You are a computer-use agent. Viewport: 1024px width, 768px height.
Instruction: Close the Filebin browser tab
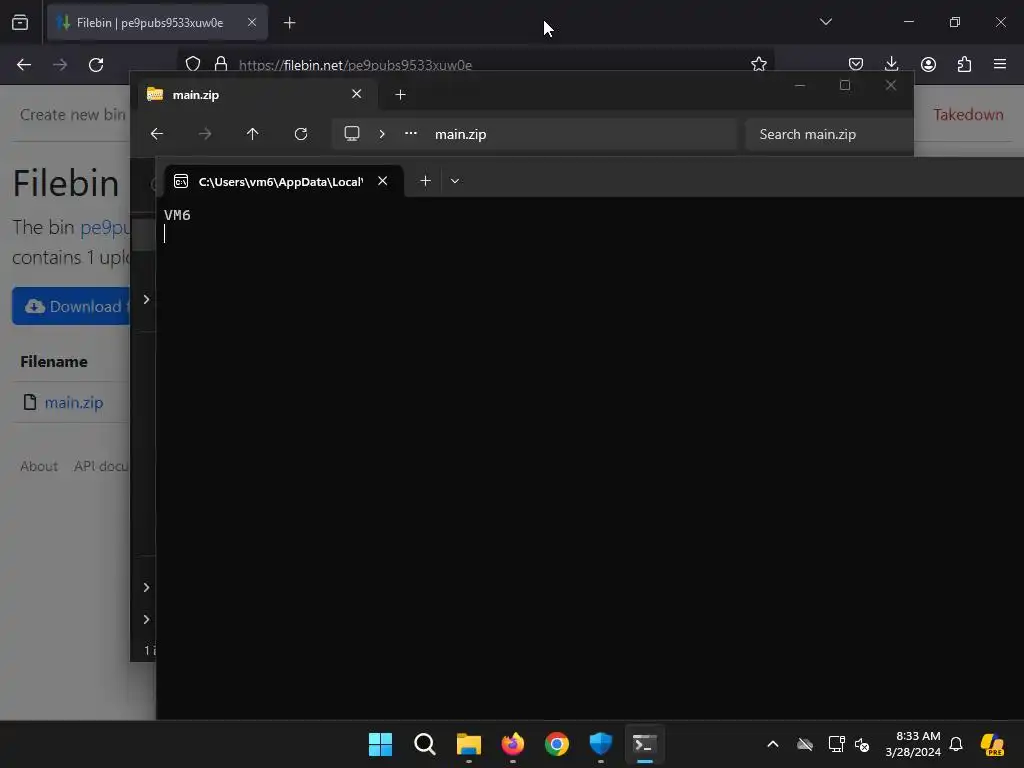click(x=251, y=22)
